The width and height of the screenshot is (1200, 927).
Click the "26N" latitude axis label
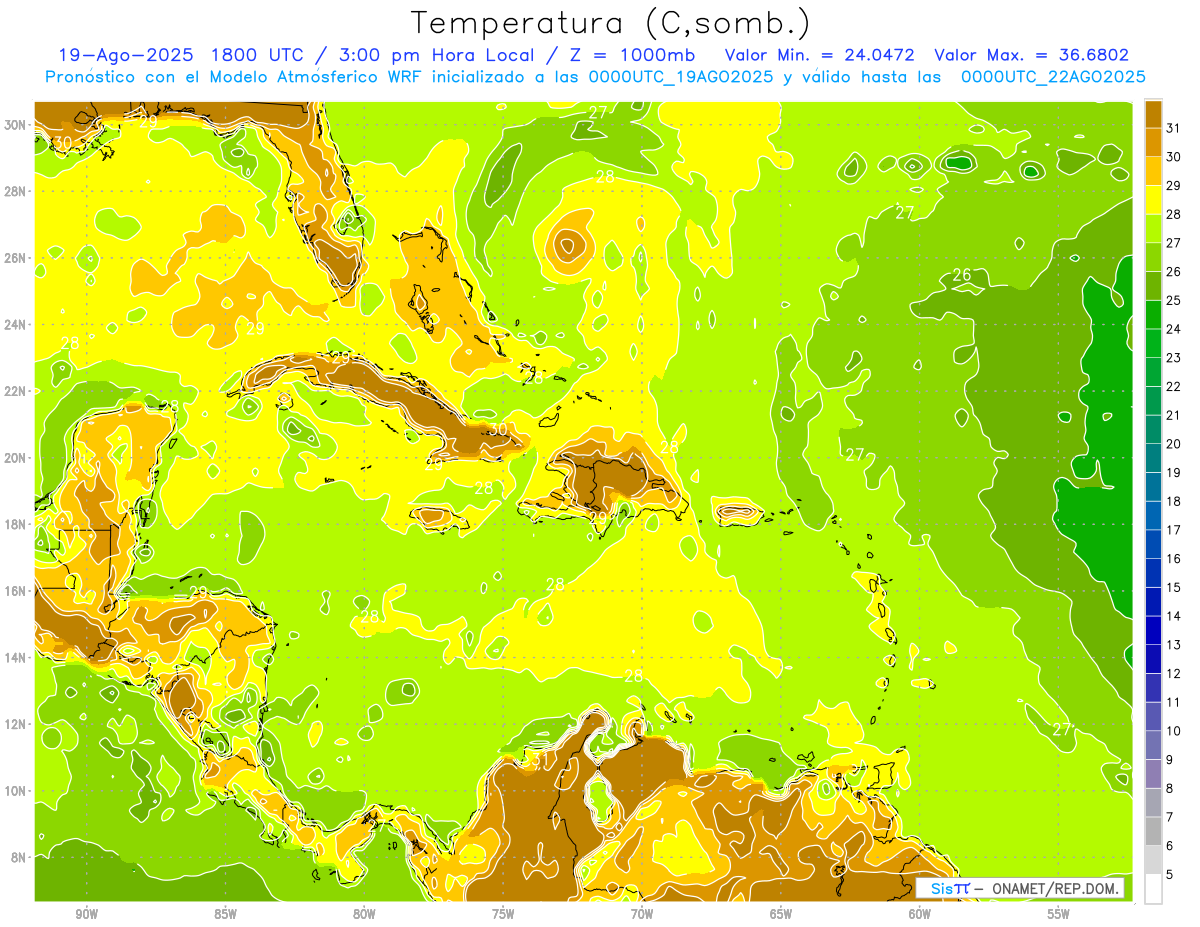[15, 258]
